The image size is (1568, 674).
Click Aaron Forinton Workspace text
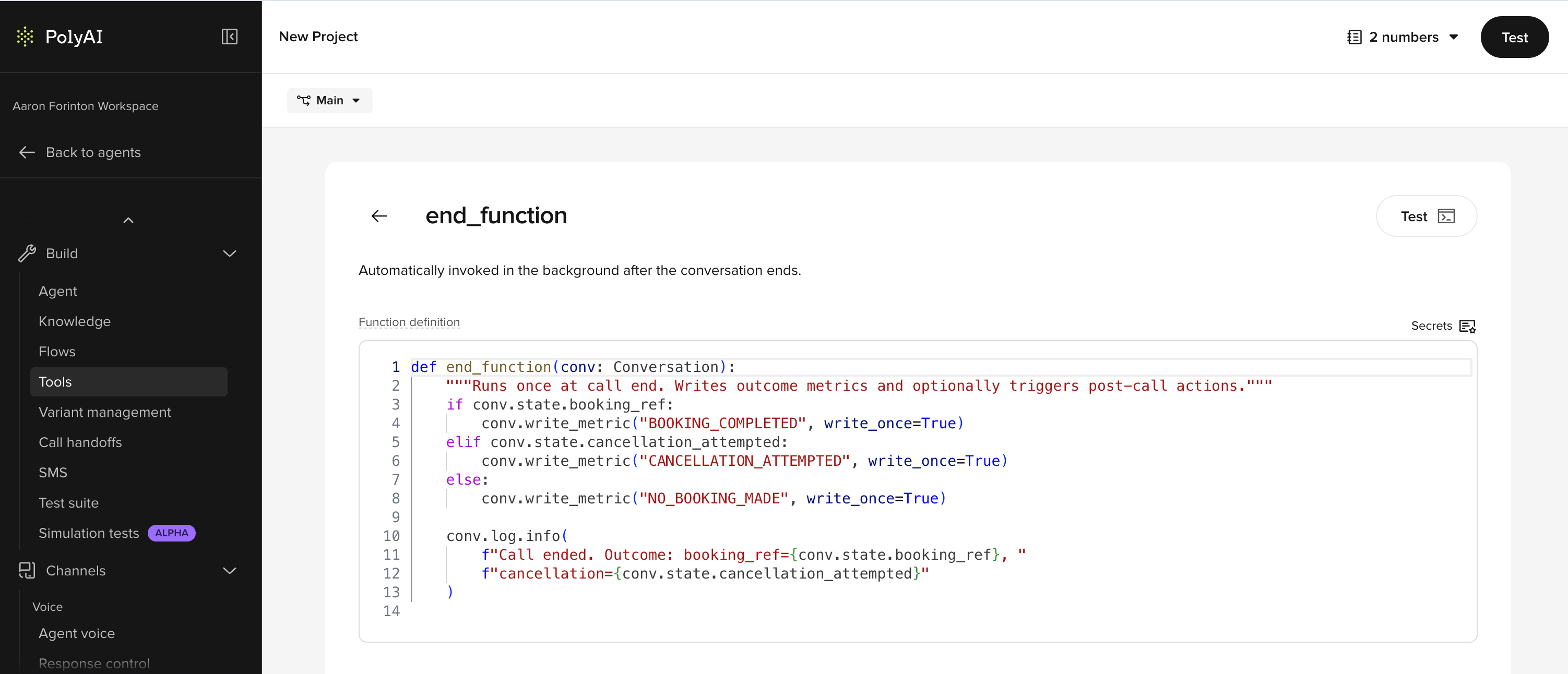point(85,106)
